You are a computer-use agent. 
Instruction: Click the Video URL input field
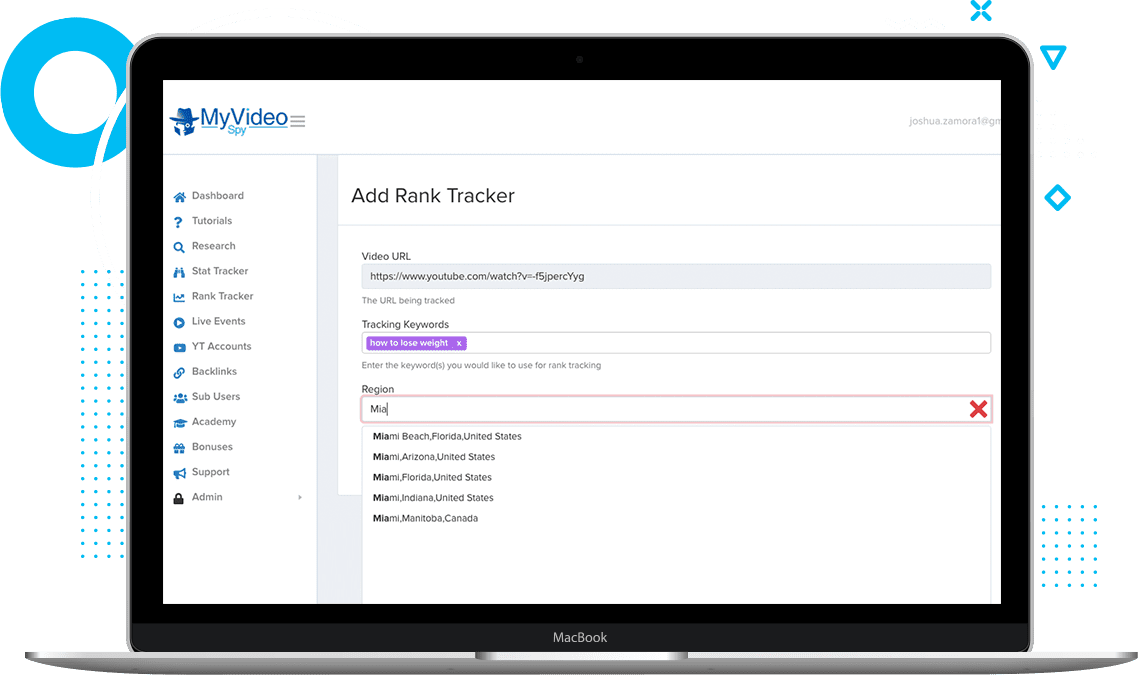(x=676, y=276)
